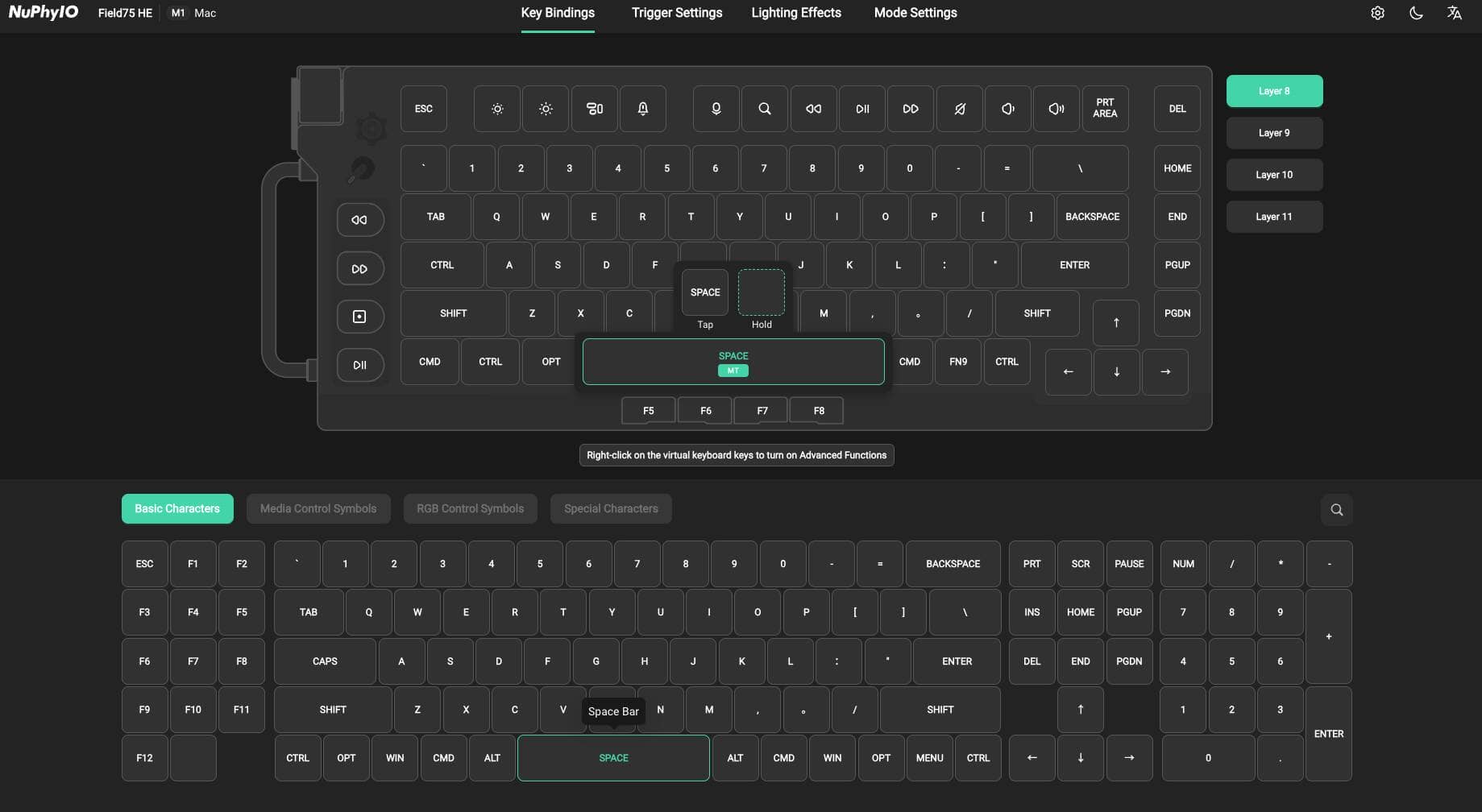Image resolution: width=1482 pixels, height=812 pixels.
Task: Click the brightness increase key on the virtual keyboard
Action: click(x=546, y=108)
